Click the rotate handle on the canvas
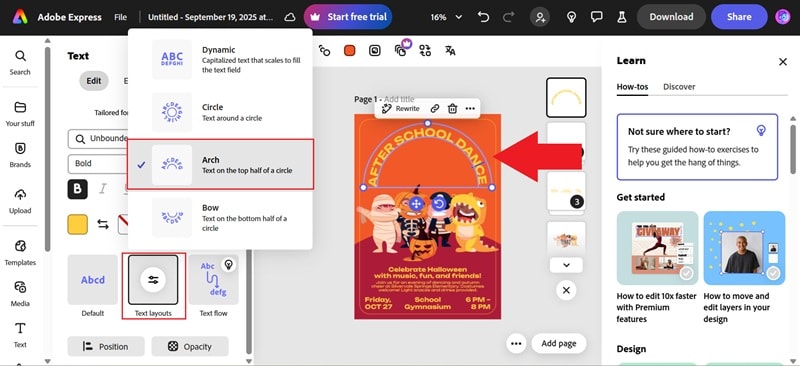800x366 pixels. pyautogui.click(x=439, y=204)
